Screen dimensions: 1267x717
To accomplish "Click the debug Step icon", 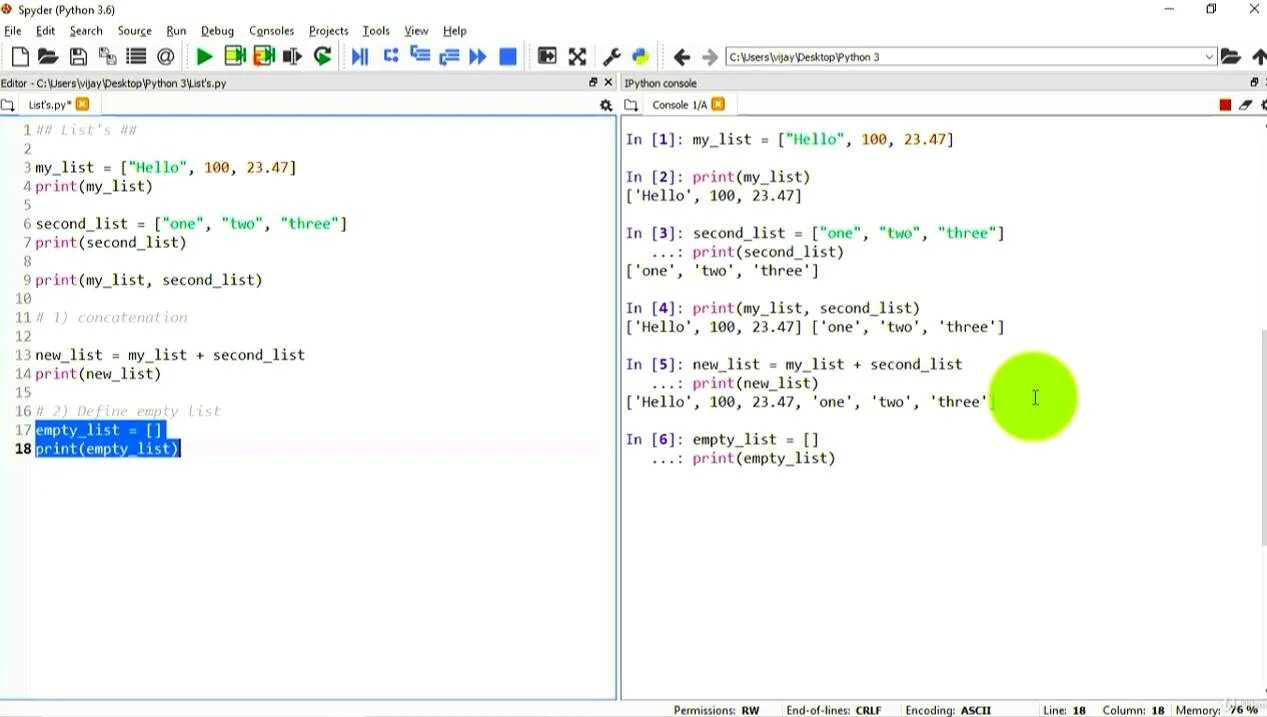I will tap(391, 57).
